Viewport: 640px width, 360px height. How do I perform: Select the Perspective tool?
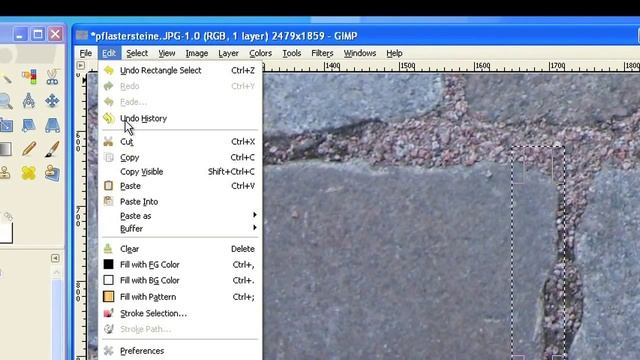pyautogui.click(x=52, y=125)
